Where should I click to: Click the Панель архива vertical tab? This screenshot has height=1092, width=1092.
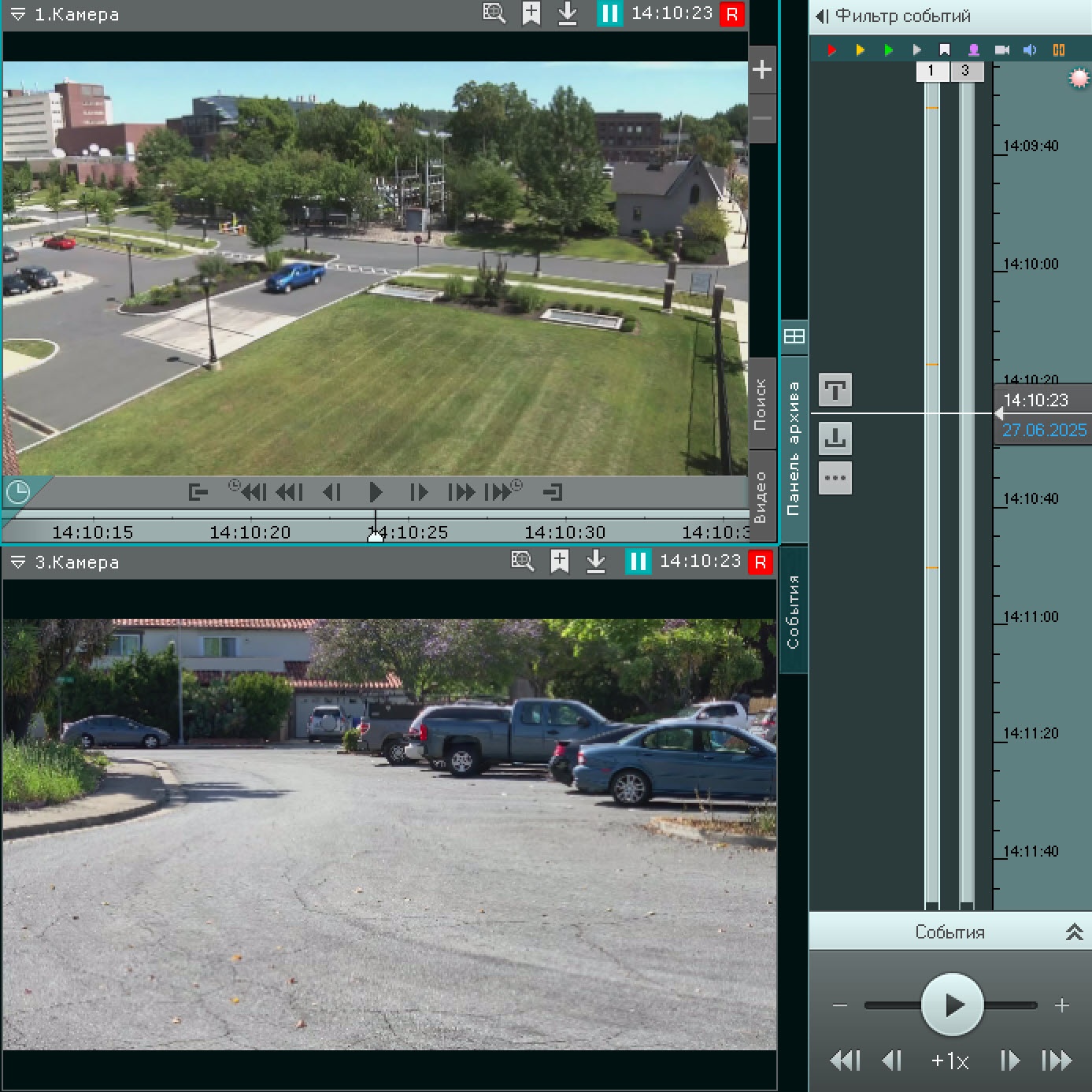point(794,447)
